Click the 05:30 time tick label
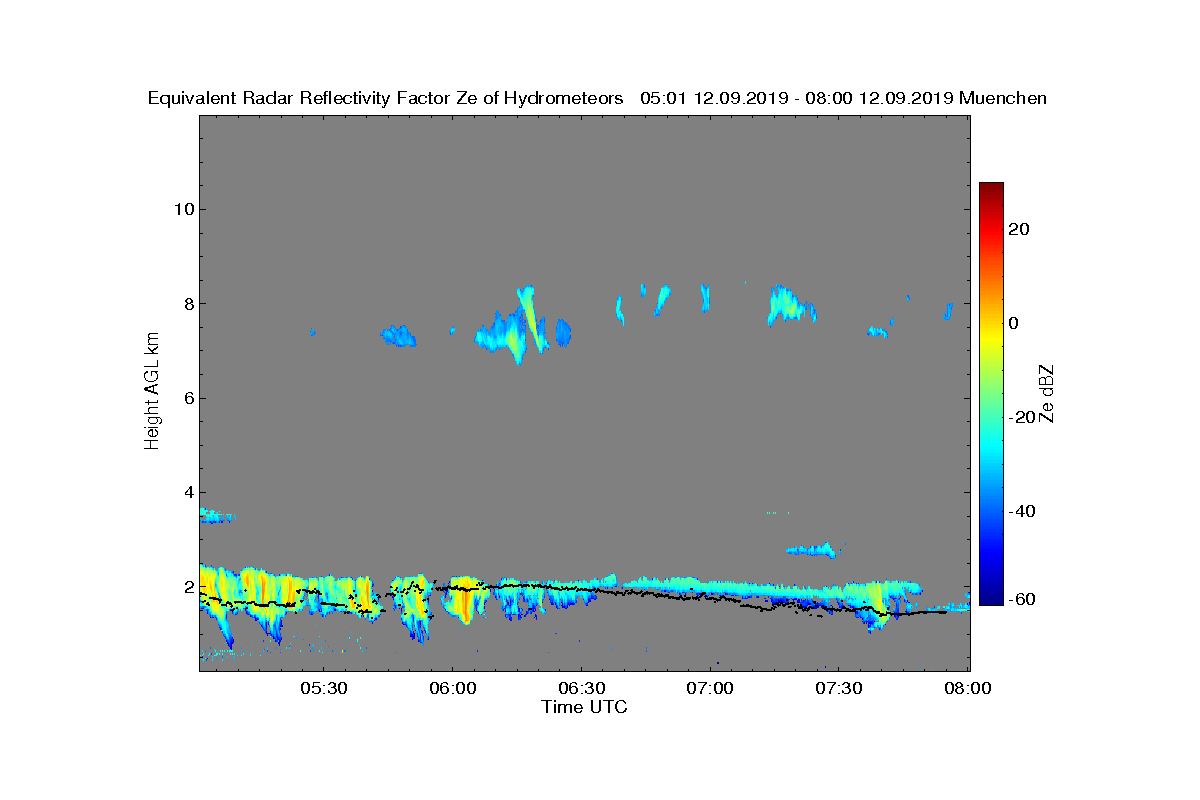This screenshot has height=800, width=1200. tap(323, 689)
